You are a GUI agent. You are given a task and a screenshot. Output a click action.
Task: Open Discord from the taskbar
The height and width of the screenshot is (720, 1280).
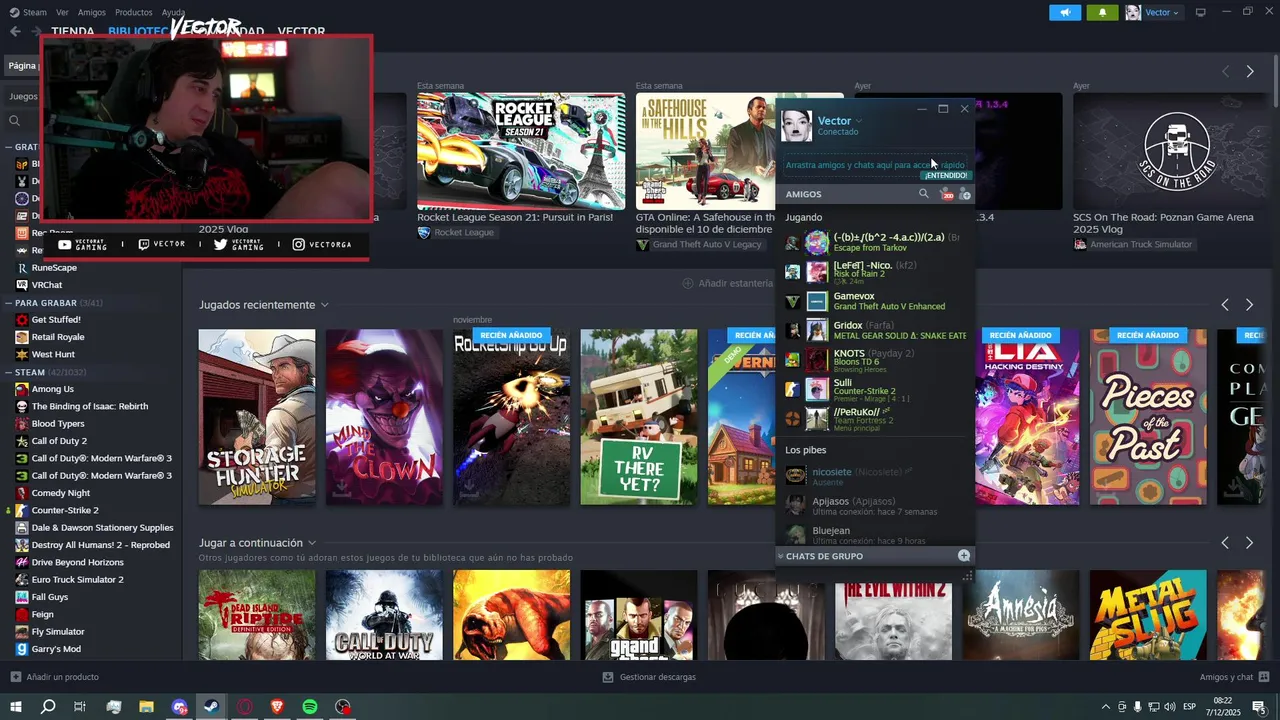180,707
